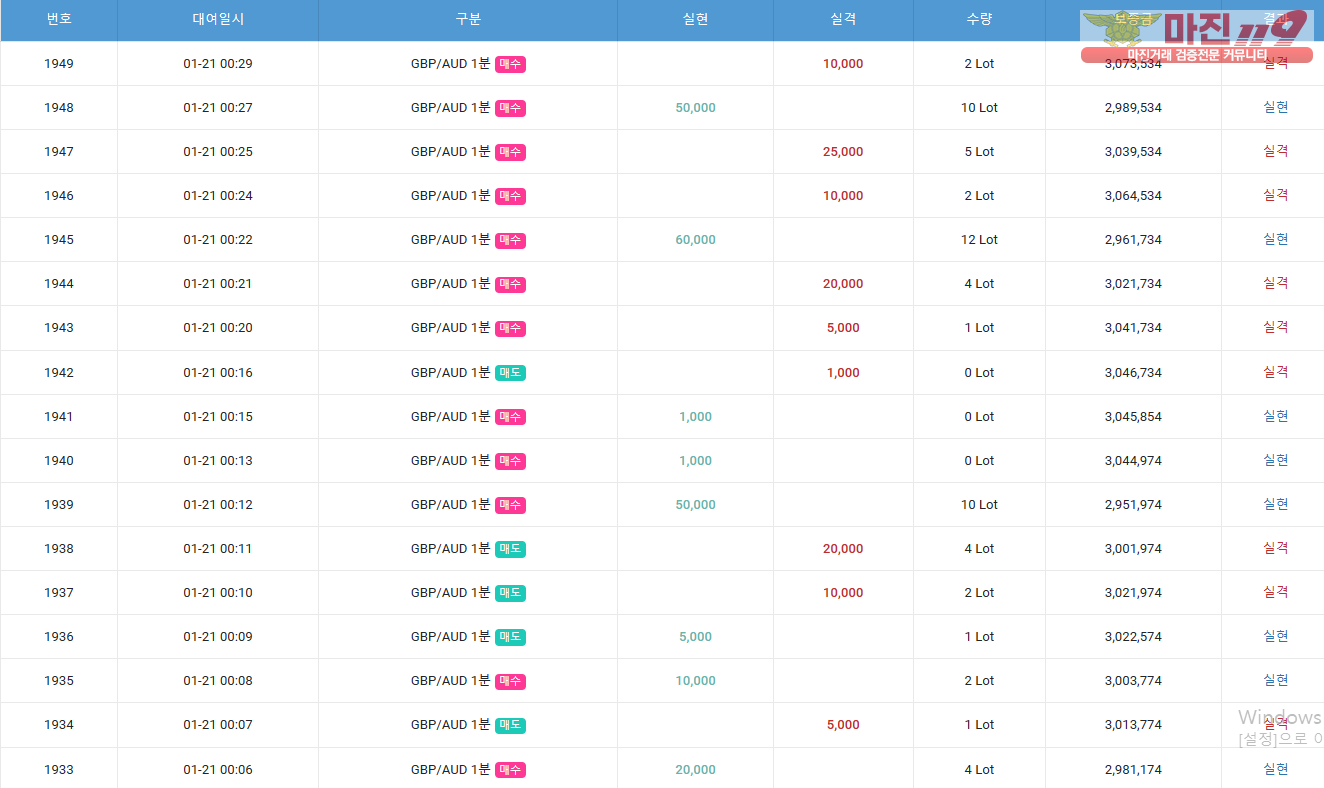The height and width of the screenshot is (788, 1324).
Task: Click the balance 2,951,974 in row 1939
Action: click(1133, 505)
